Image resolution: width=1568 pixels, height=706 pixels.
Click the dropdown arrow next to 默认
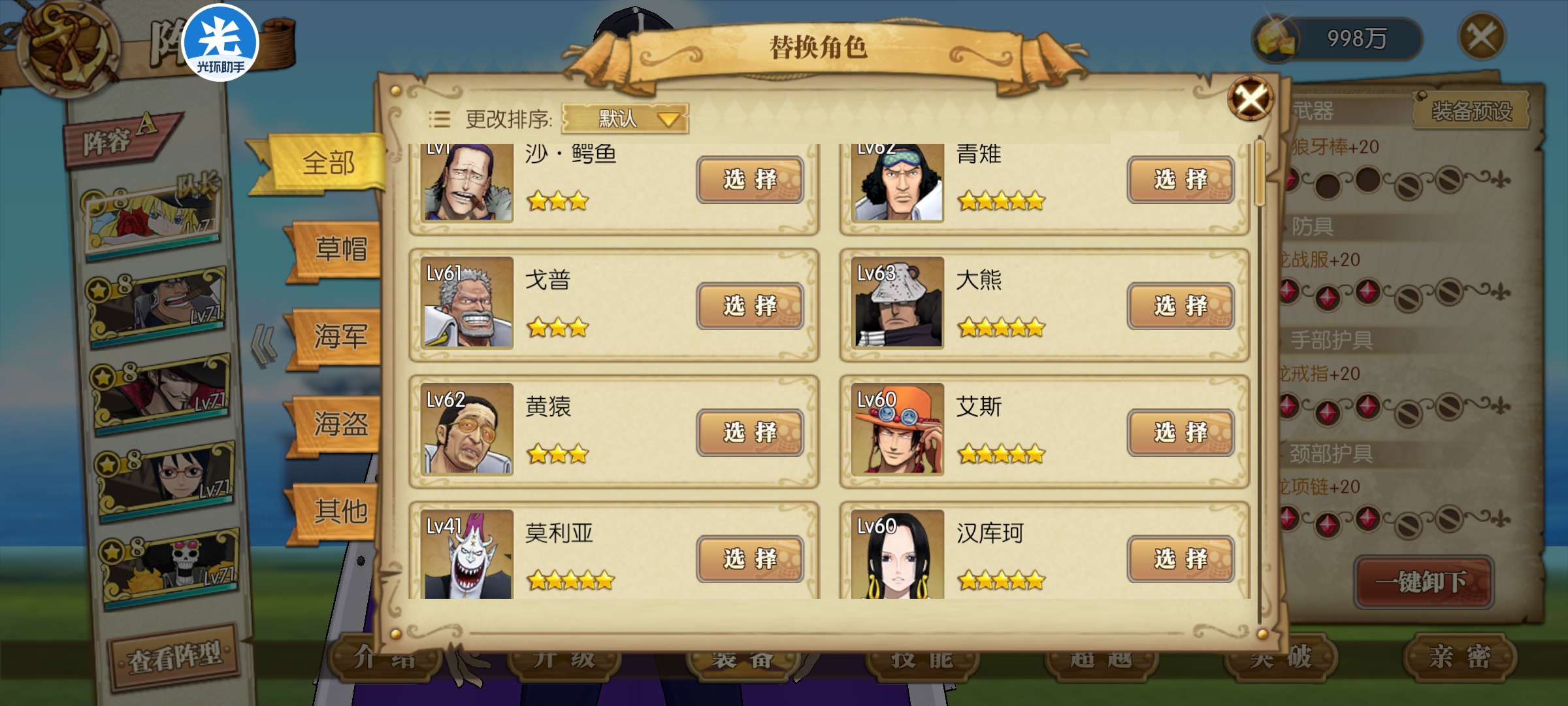tap(668, 120)
